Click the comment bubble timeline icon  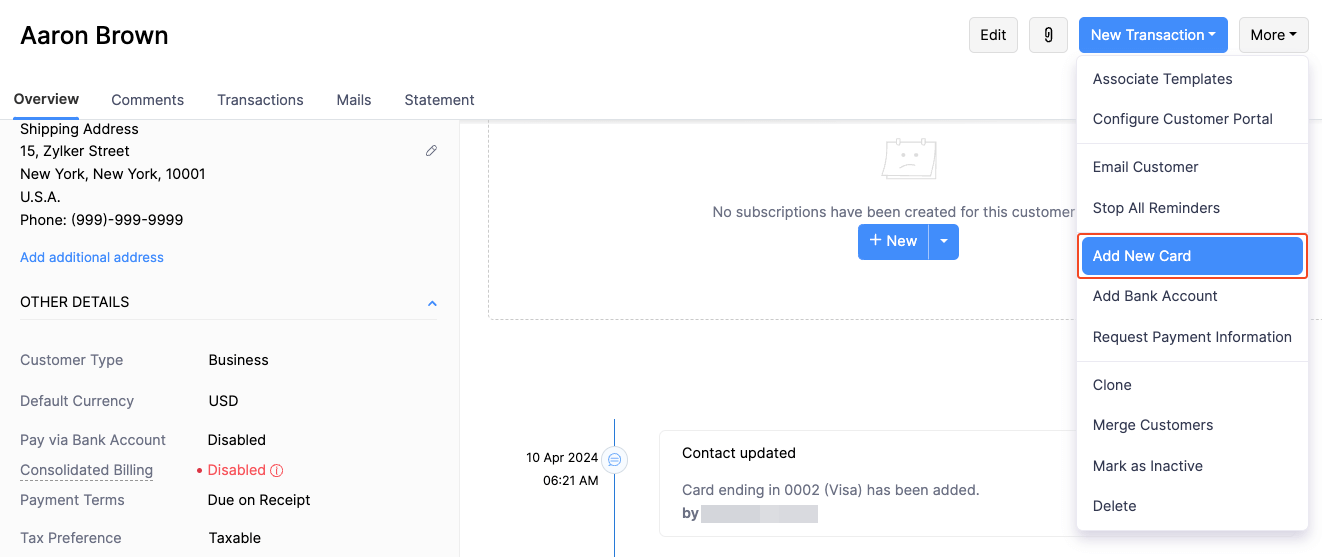(x=615, y=460)
